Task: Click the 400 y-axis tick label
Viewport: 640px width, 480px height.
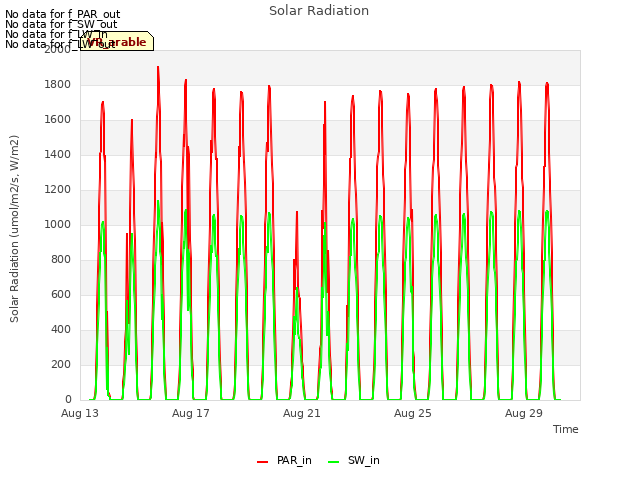Action: pyautogui.click(x=61, y=330)
